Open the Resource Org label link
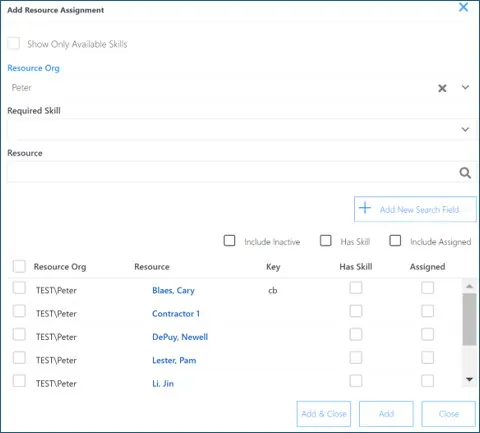The width and height of the screenshot is (480, 433). (33, 68)
